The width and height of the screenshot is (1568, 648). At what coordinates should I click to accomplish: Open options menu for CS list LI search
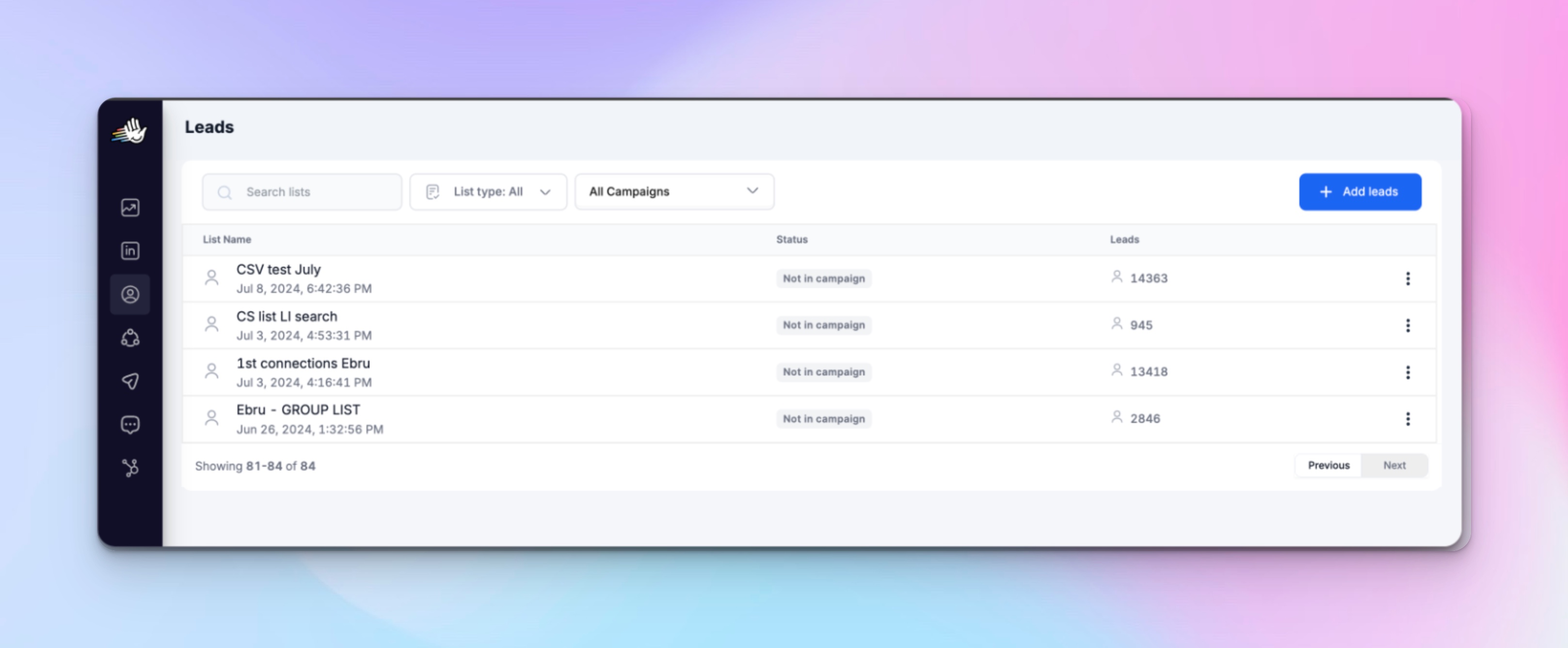1408,325
